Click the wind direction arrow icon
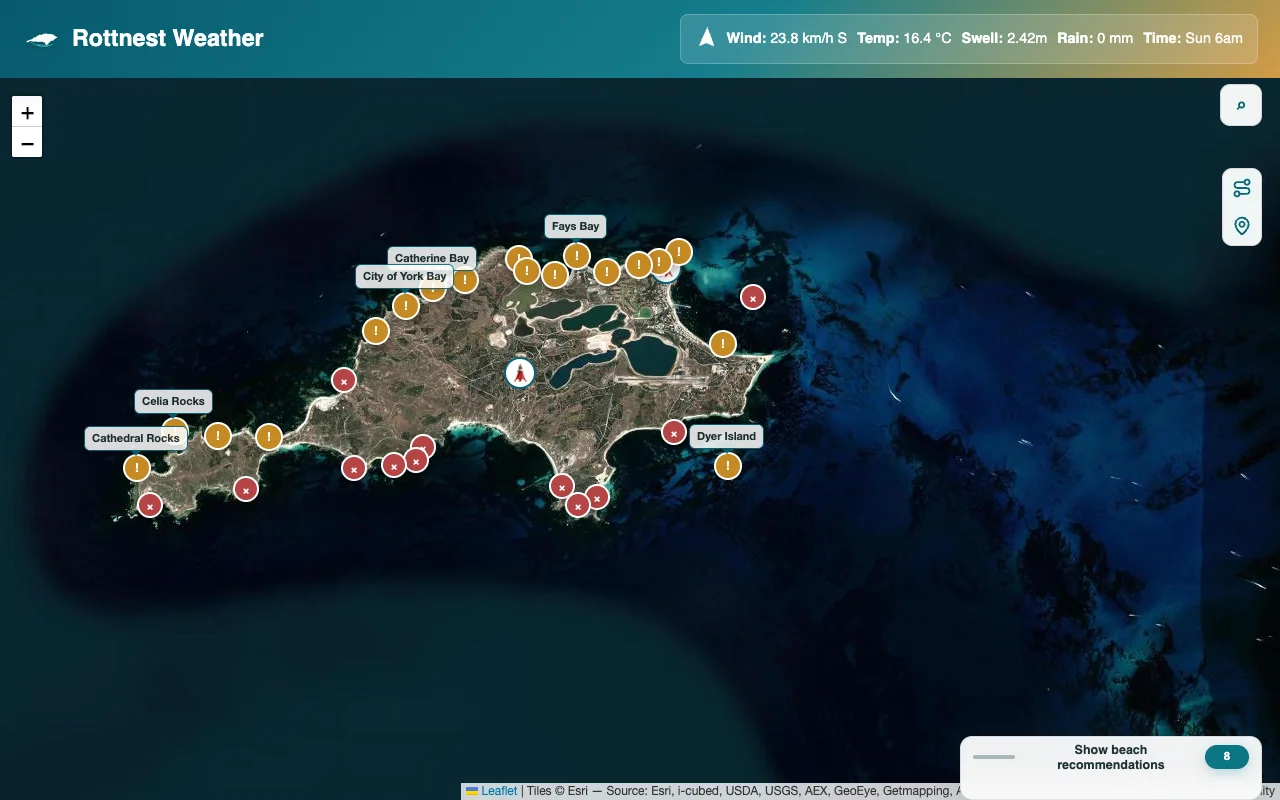This screenshot has width=1280, height=800. 707,38
